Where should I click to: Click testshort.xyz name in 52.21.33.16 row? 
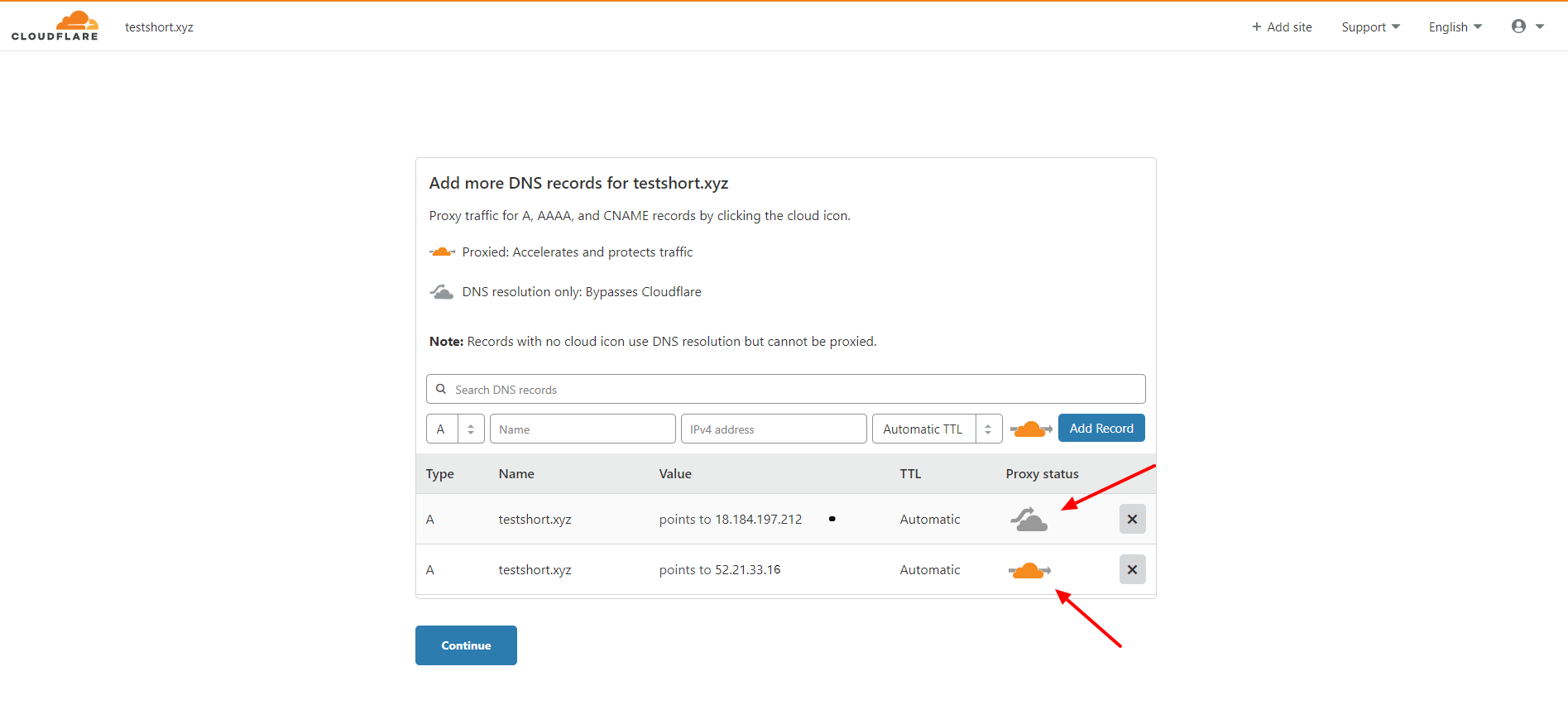coord(535,570)
